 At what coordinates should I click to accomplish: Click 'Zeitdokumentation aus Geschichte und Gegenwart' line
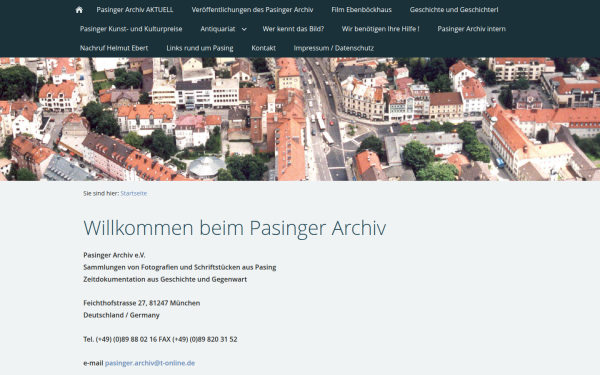tap(165, 279)
